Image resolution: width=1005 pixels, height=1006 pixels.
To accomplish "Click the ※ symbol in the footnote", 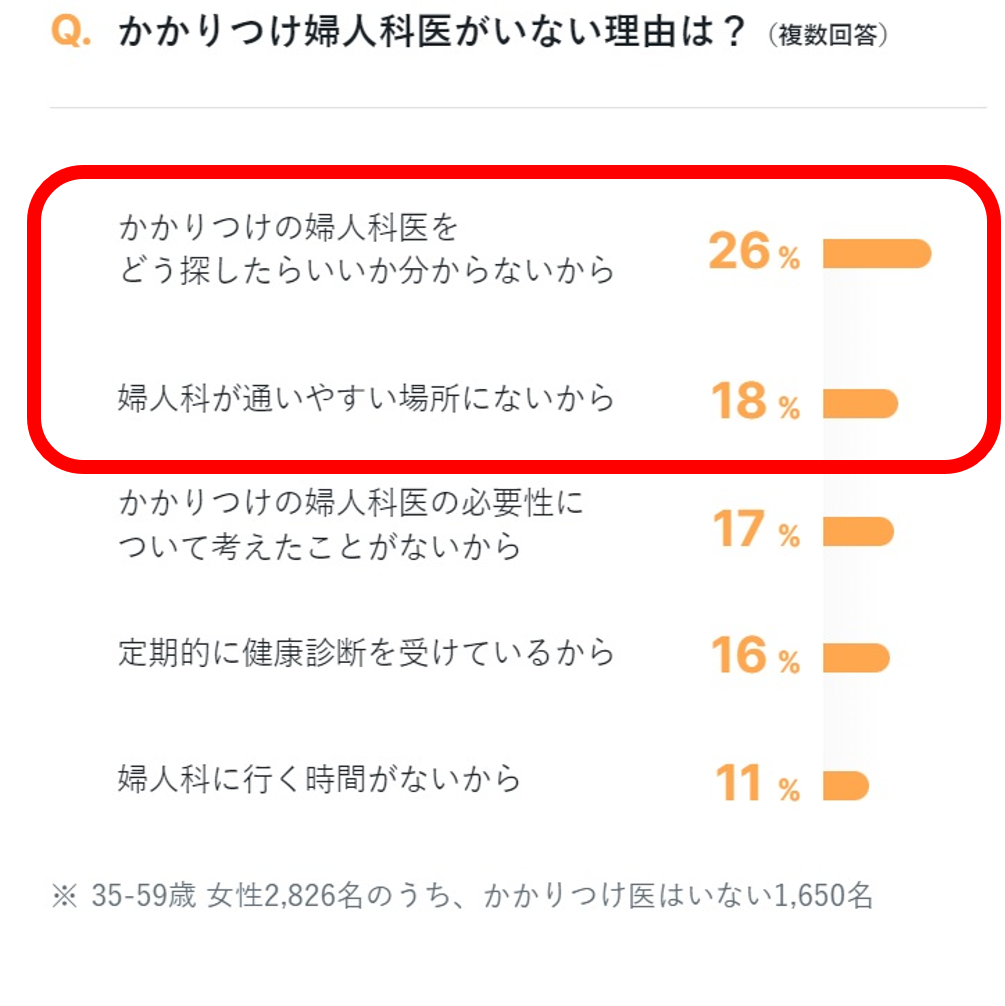I will 62,895.
